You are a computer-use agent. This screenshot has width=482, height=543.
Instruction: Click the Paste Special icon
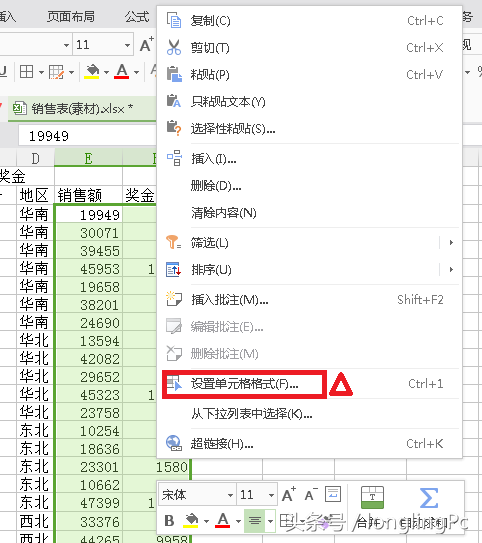174,128
